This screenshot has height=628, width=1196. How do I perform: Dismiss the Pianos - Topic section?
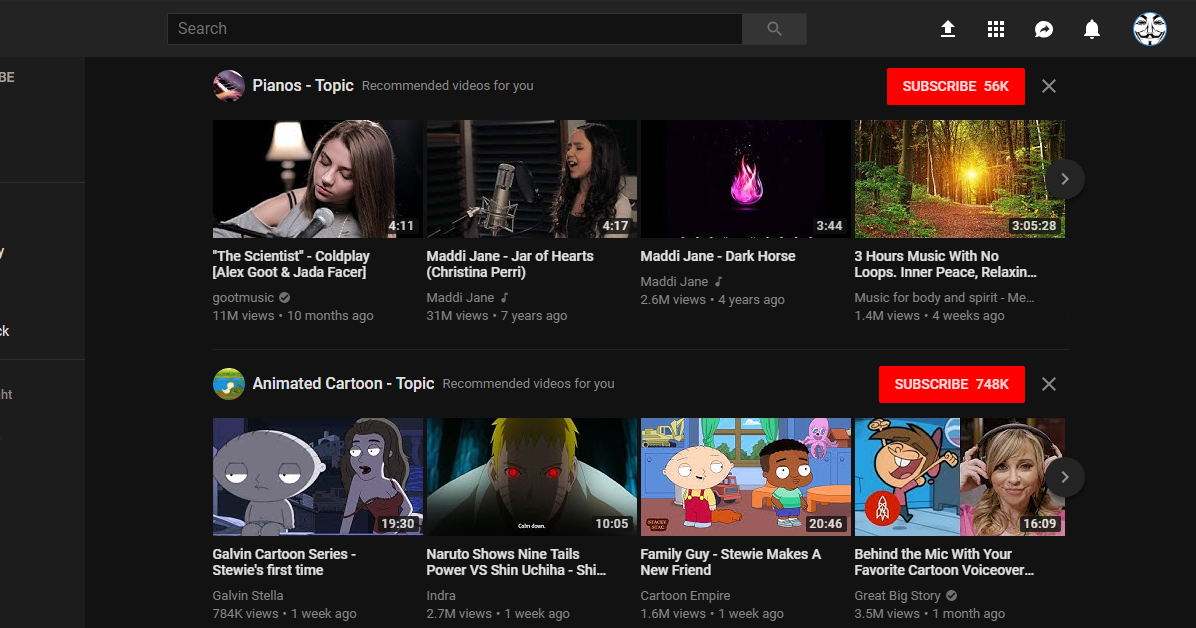[x=1049, y=86]
